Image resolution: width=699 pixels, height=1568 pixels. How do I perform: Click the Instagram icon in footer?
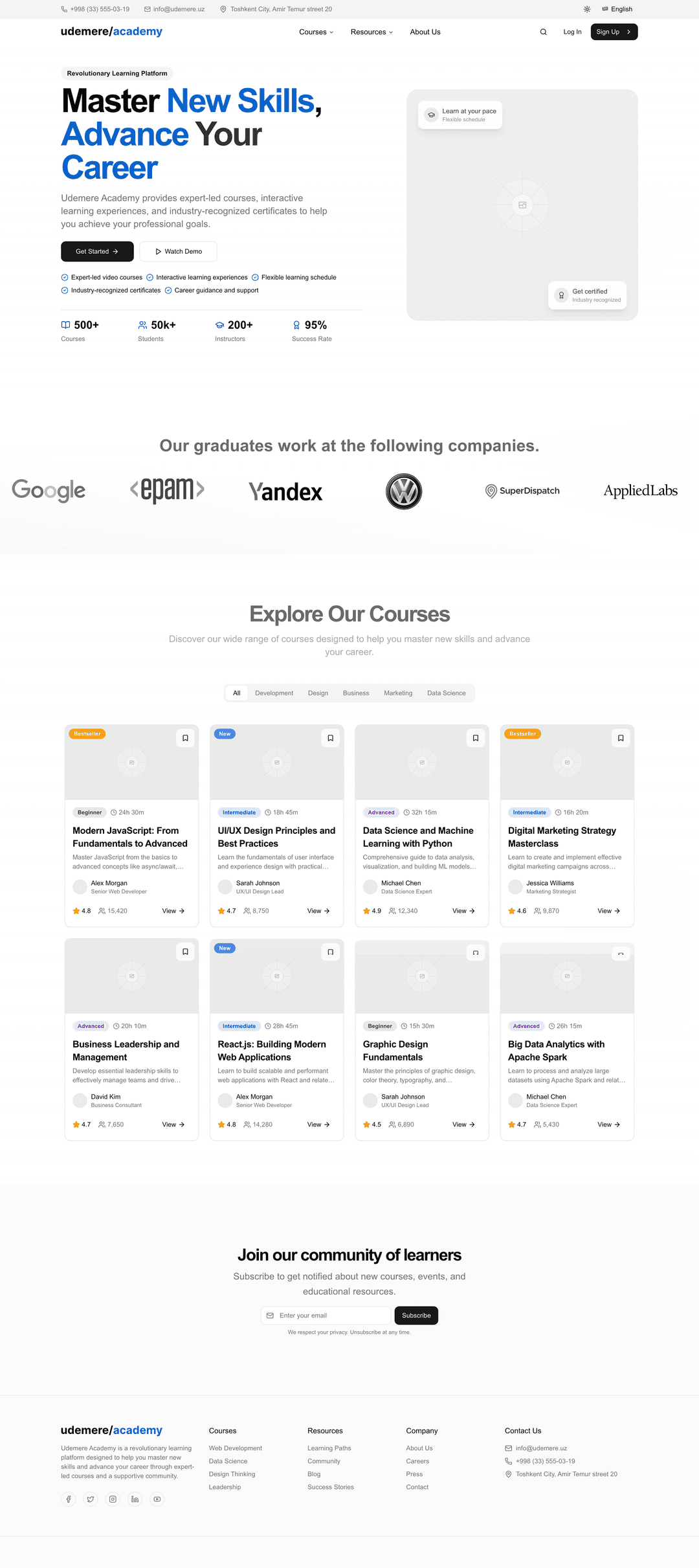[113, 1499]
